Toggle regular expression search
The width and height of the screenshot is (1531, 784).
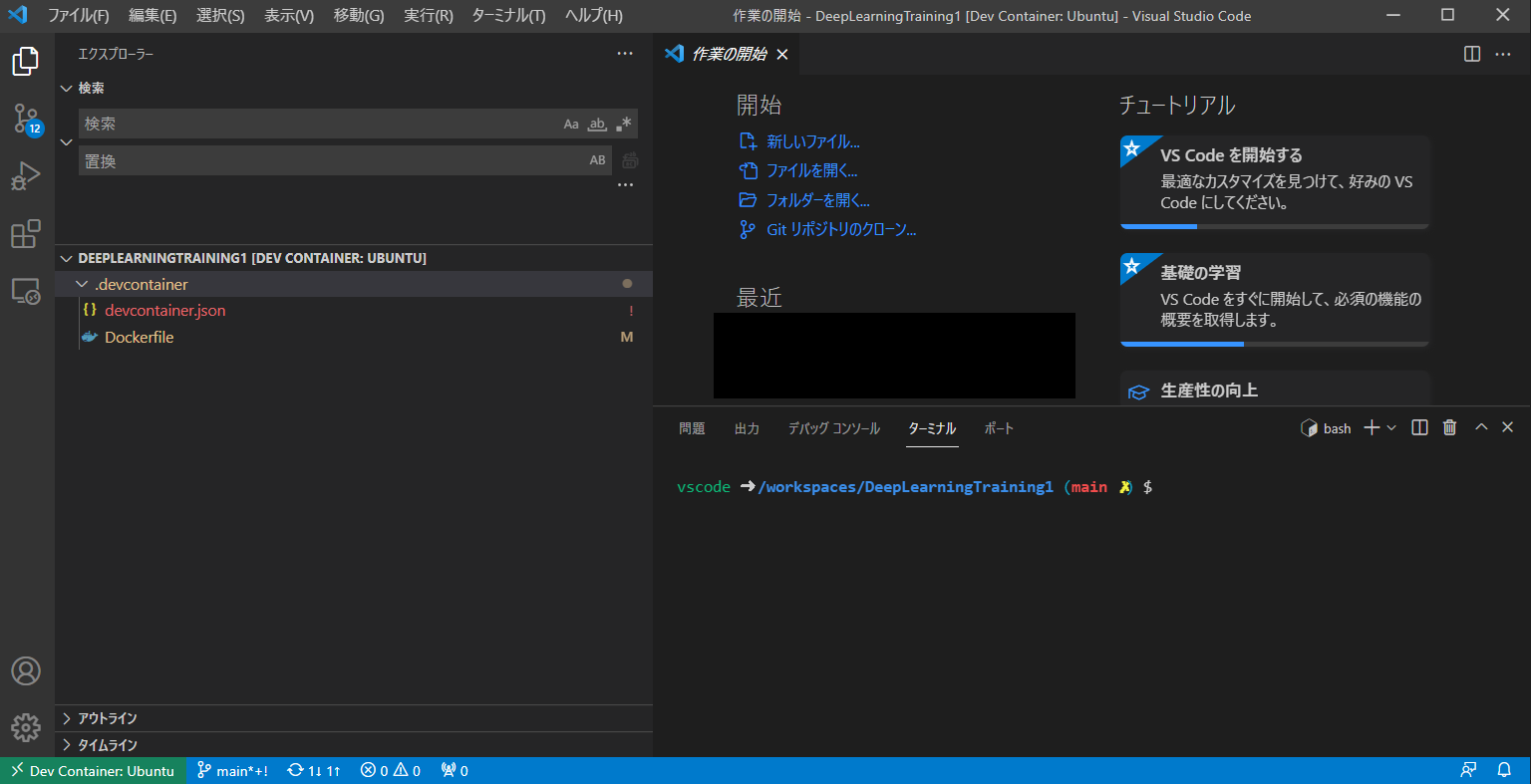[622, 124]
